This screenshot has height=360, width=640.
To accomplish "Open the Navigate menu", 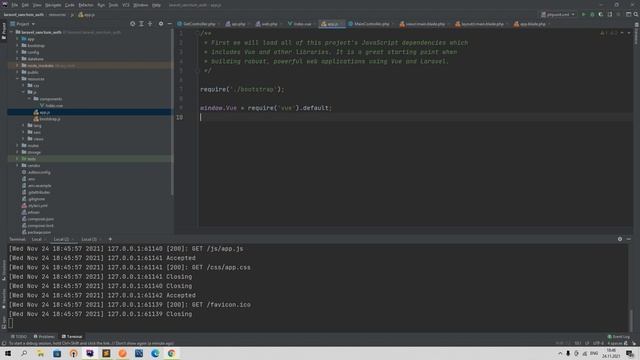I will coord(53,5).
